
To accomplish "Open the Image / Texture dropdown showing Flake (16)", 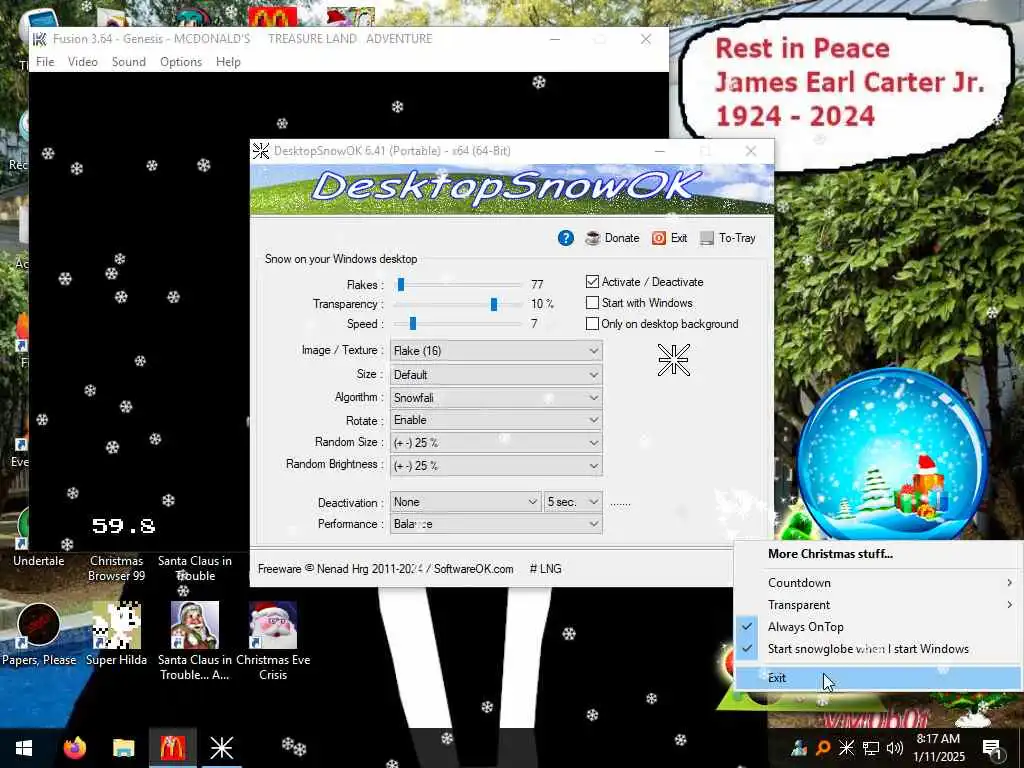I will tap(496, 351).
